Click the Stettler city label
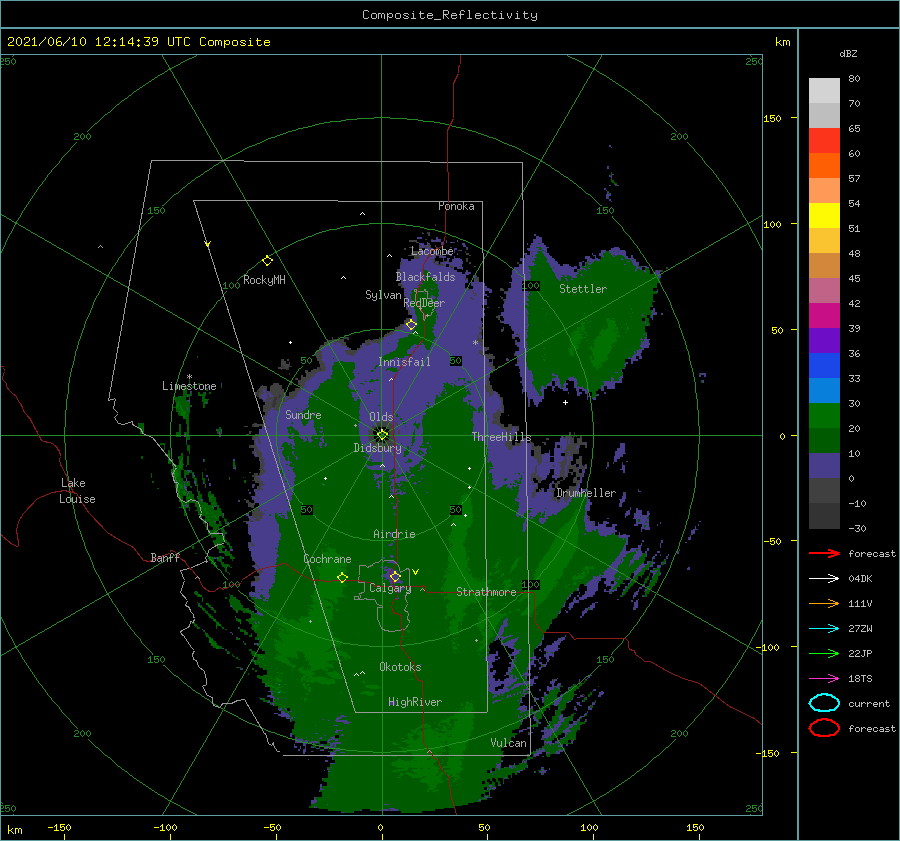900x841 pixels. pos(583,289)
